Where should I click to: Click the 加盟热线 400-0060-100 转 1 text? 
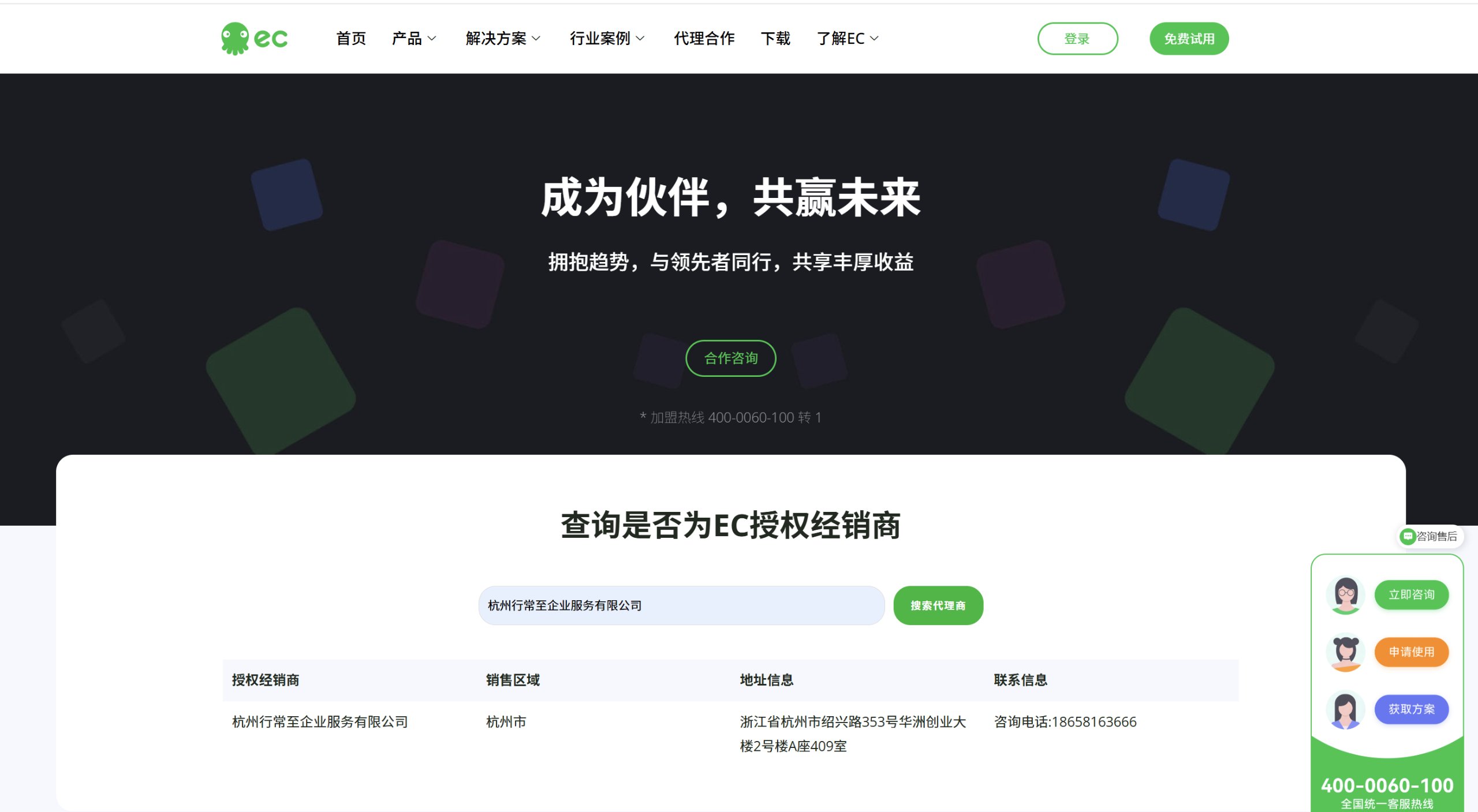tap(730, 417)
